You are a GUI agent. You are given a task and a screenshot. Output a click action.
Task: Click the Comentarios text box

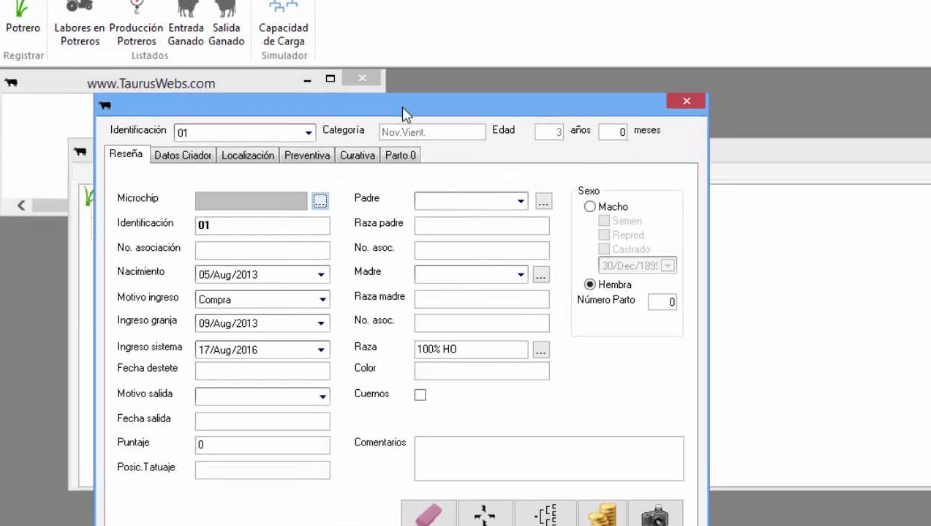click(549, 458)
